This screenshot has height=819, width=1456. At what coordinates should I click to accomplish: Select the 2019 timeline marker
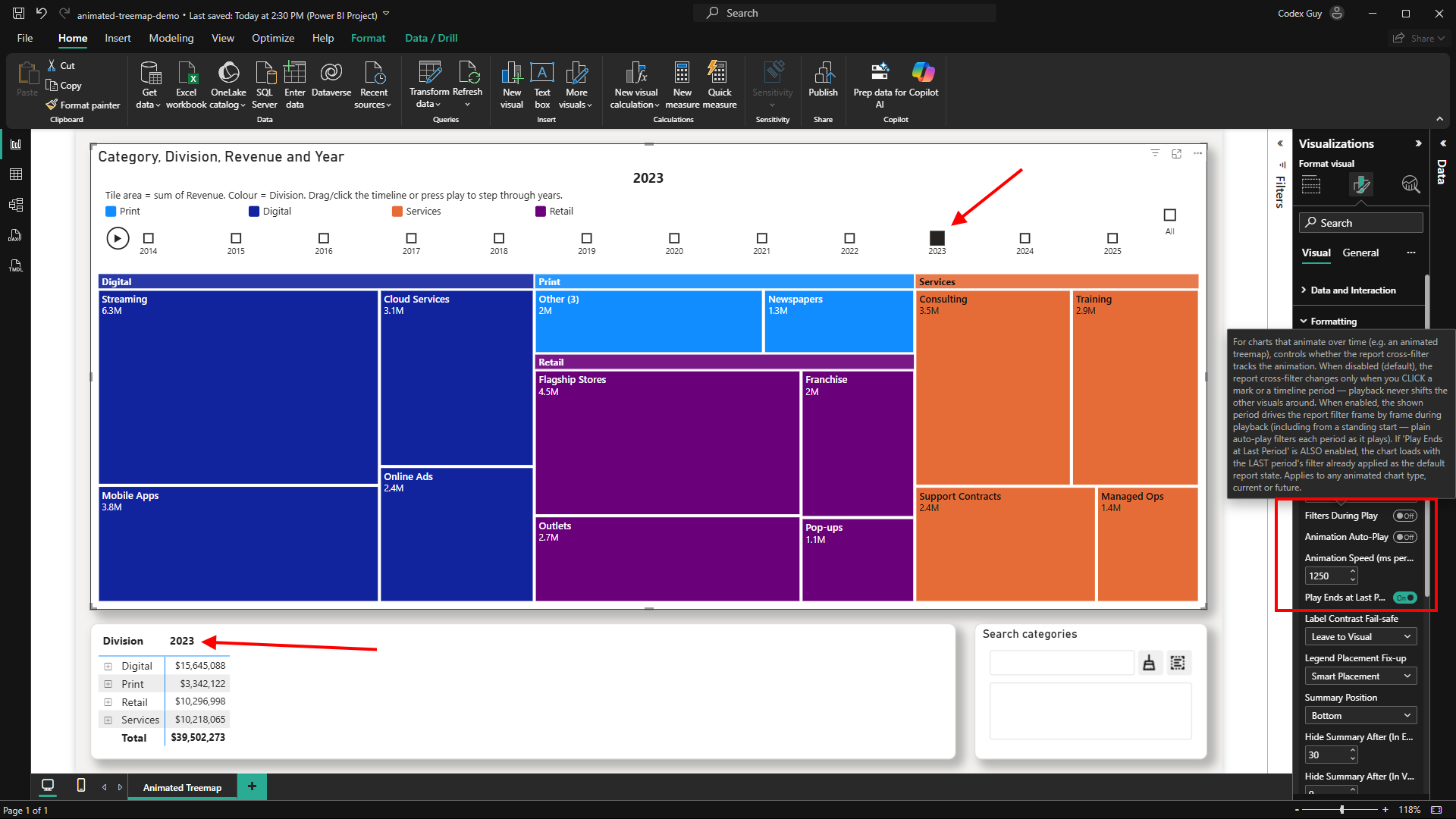[x=586, y=238]
